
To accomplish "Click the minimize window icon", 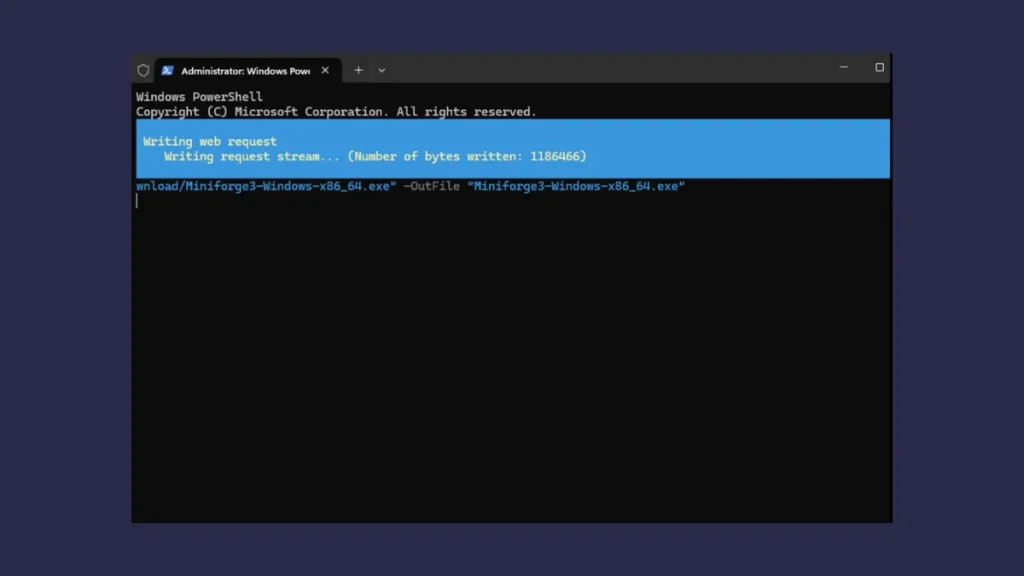I will (x=843, y=67).
